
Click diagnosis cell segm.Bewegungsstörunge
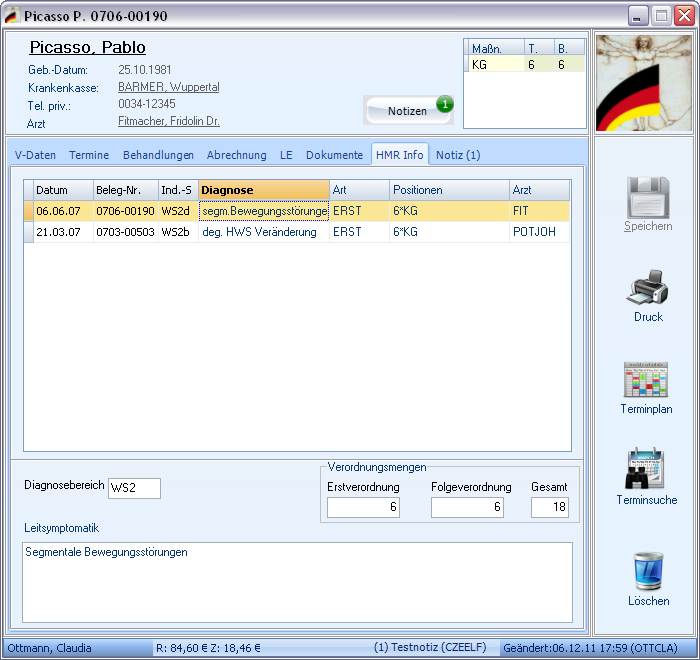[264, 211]
